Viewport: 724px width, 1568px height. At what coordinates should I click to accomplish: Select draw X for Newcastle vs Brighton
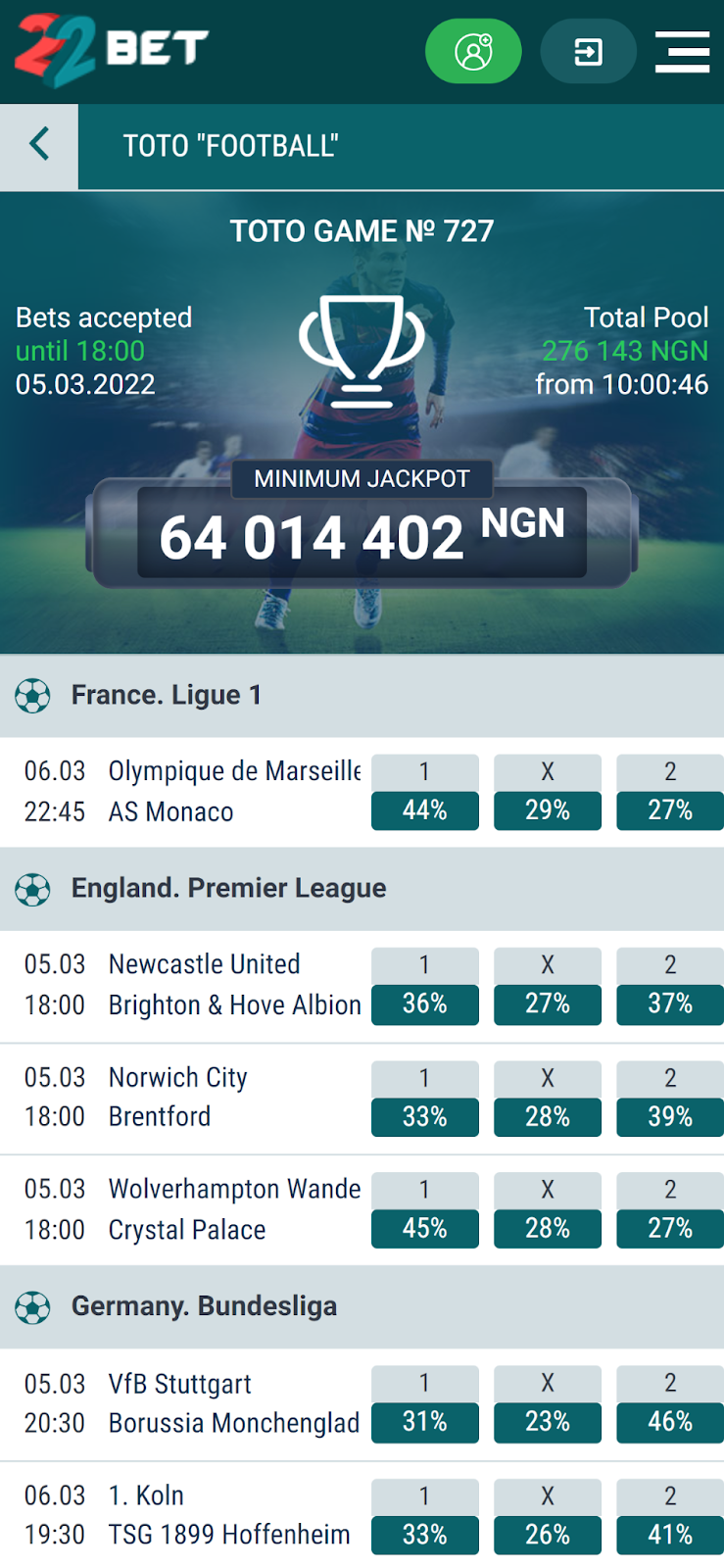point(548,985)
